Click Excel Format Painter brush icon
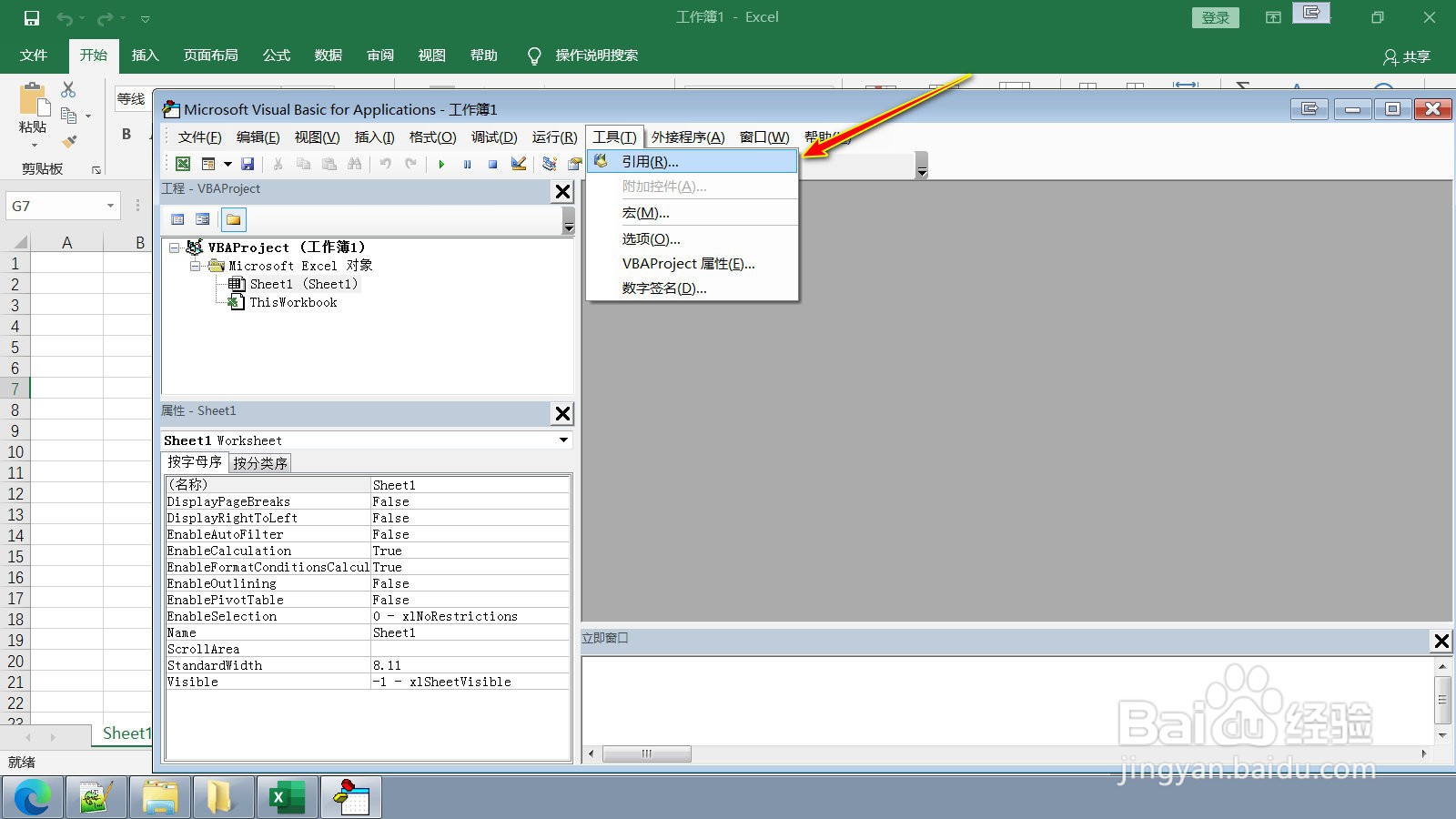The width and height of the screenshot is (1456, 819). point(69,141)
